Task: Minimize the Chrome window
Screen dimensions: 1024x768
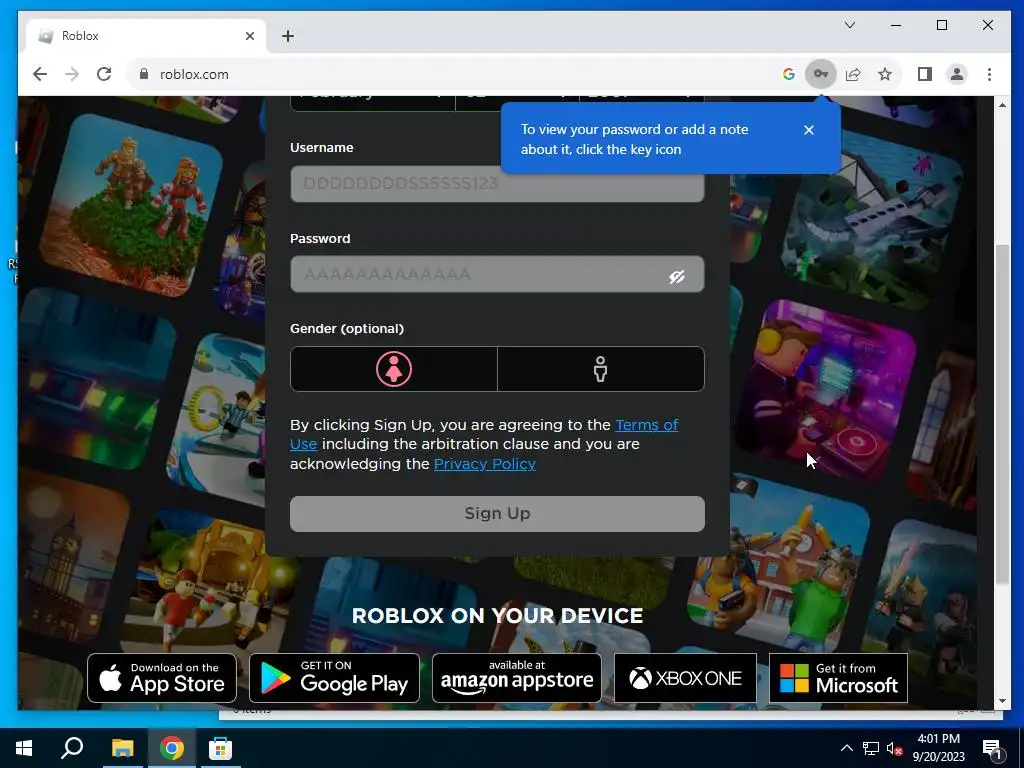Action: coord(896,25)
